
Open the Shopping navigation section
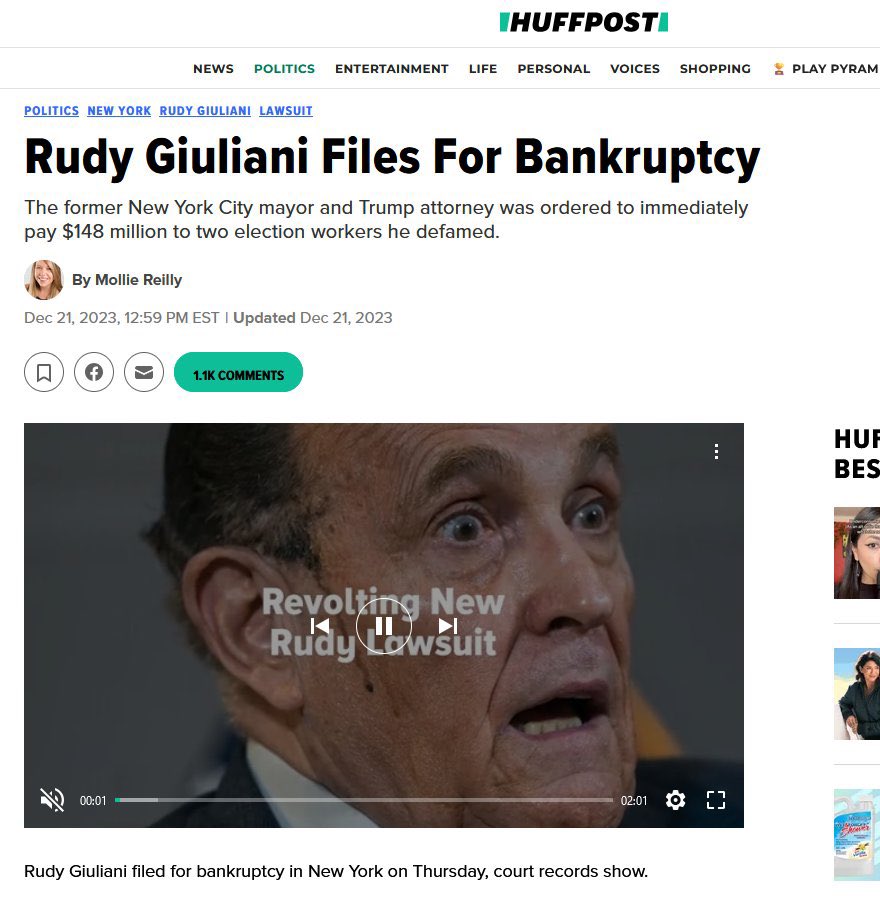(x=715, y=69)
